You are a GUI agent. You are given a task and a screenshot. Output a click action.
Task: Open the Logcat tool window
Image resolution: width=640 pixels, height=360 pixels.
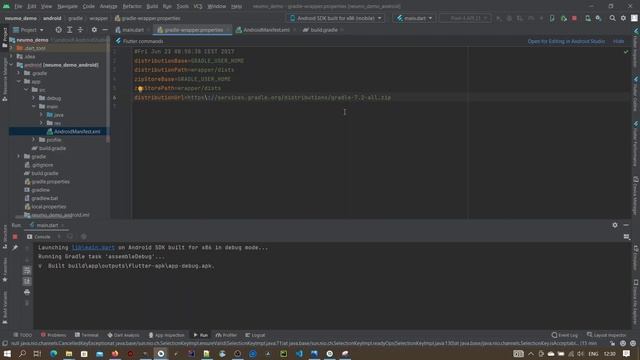click(x=255, y=335)
